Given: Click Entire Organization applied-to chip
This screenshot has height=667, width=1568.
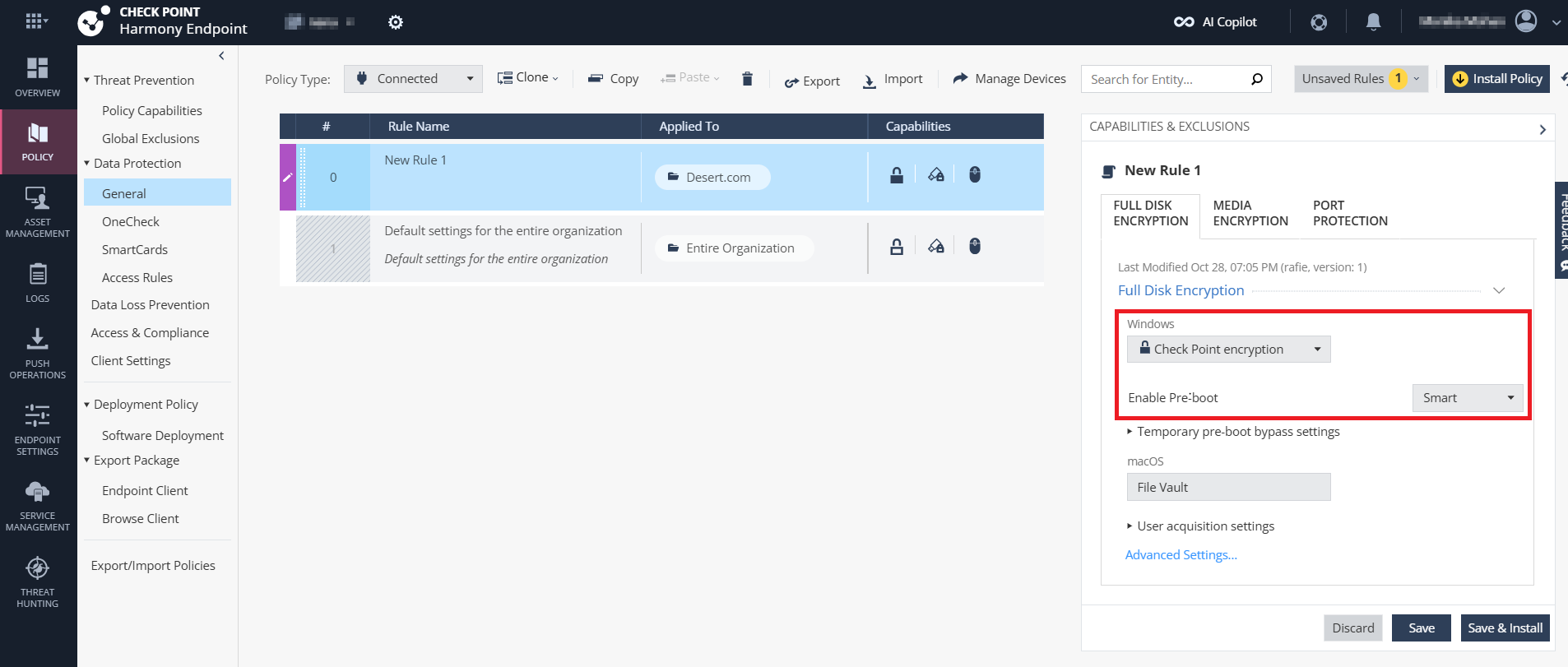Looking at the screenshot, I should 735,248.
